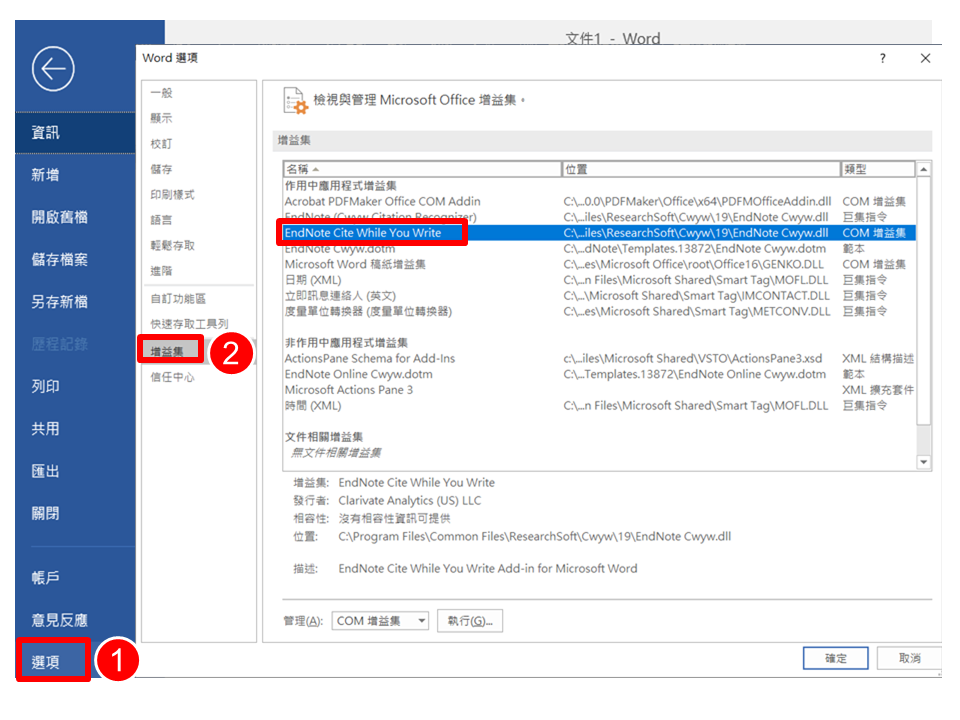
Task: Select 立即訊息連絡人 (英文) add-in row
Action: 599,296
